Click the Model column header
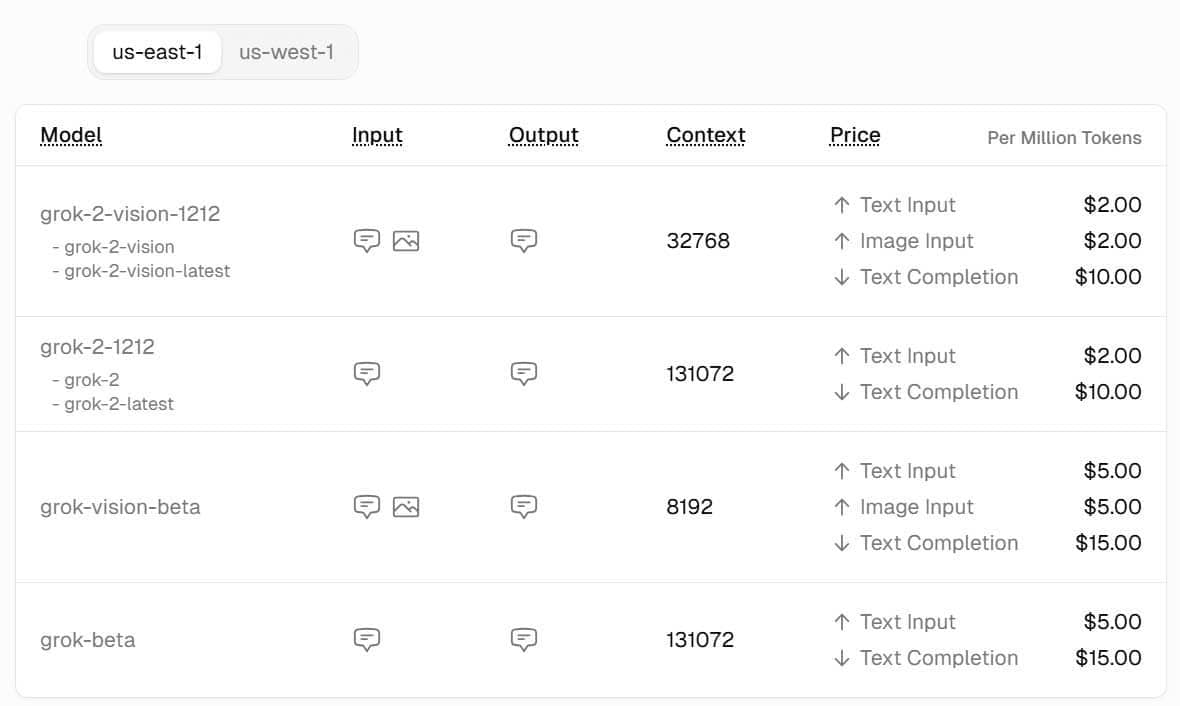The width and height of the screenshot is (1180, 706). point(71,135)
